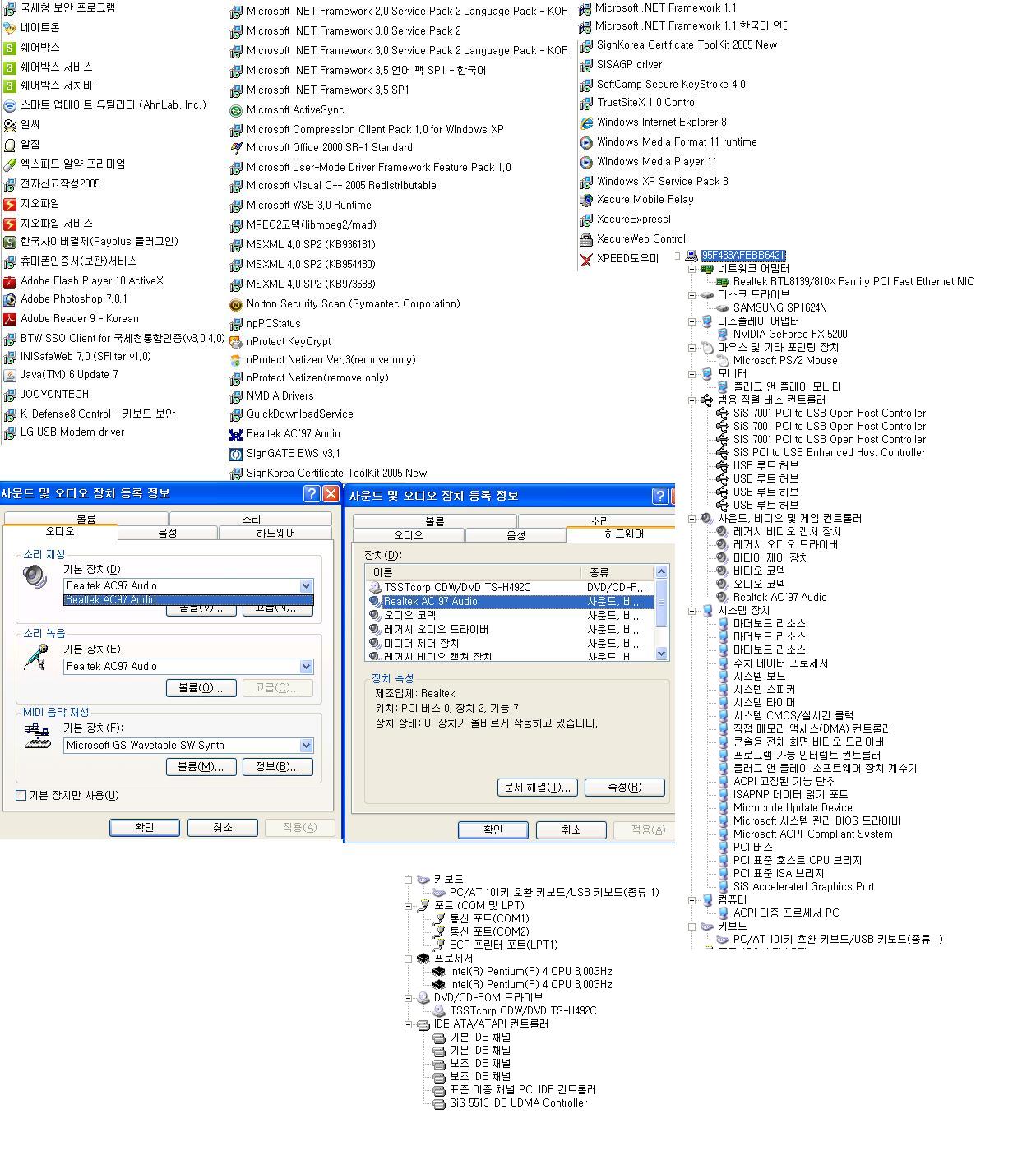Click the 문제 해결(T)... button
1036x1160 pixels.
click(x=538, y=788)
